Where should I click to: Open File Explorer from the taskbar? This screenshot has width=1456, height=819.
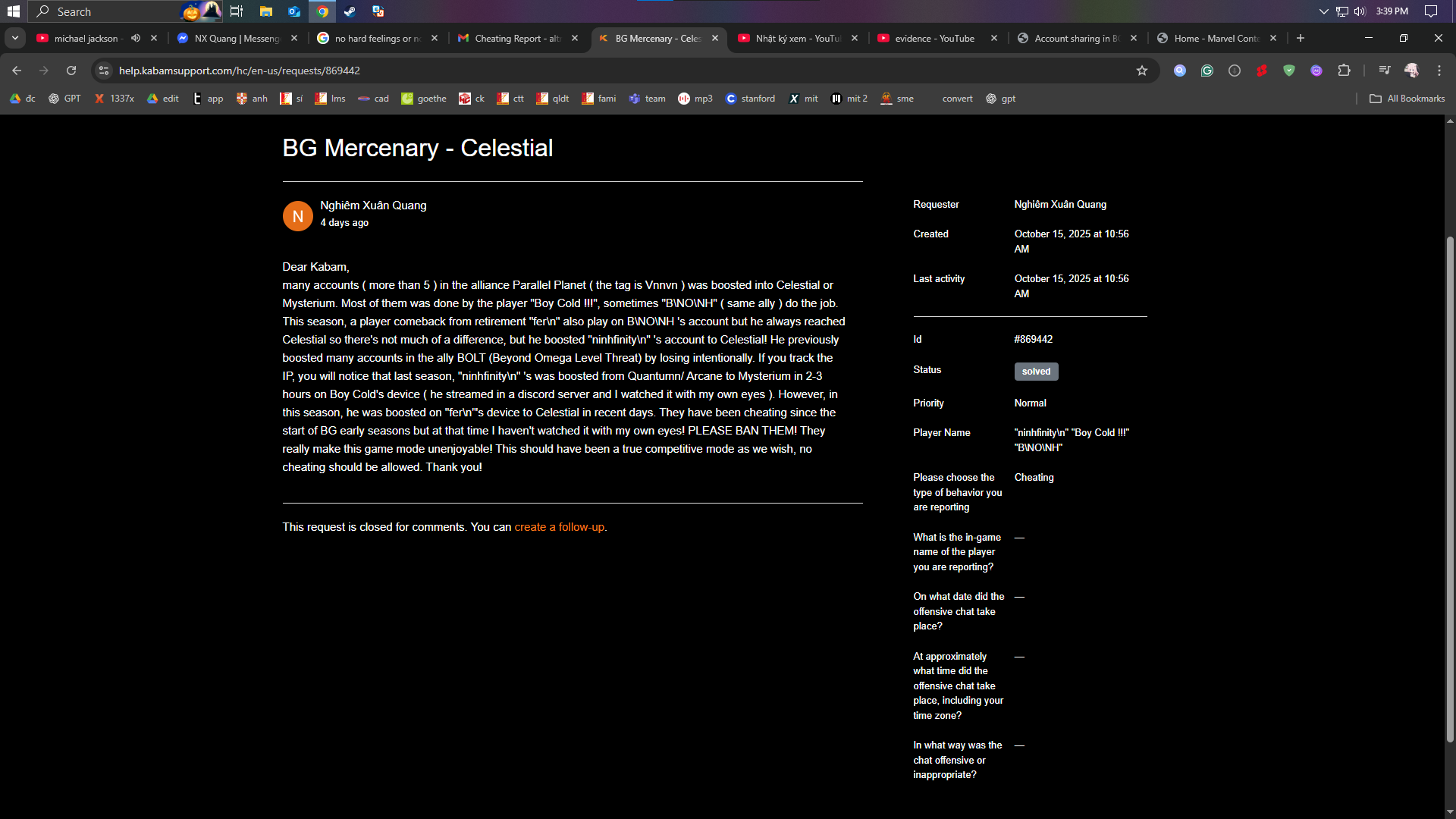point(265,11)
